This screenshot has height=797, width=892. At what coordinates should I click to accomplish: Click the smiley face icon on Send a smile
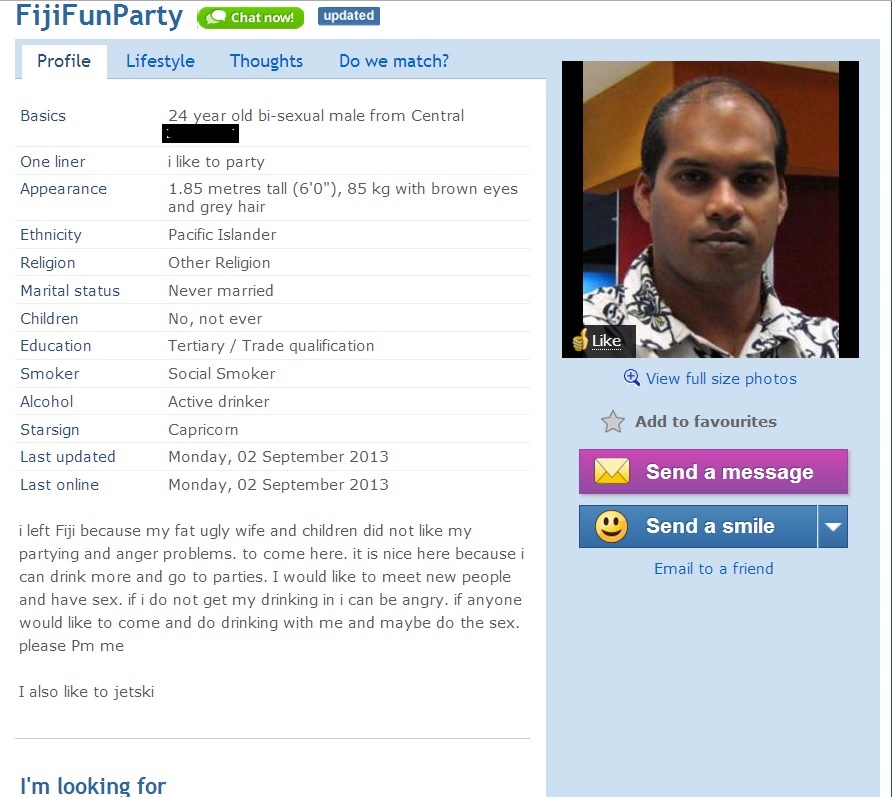tap(611, 526)
